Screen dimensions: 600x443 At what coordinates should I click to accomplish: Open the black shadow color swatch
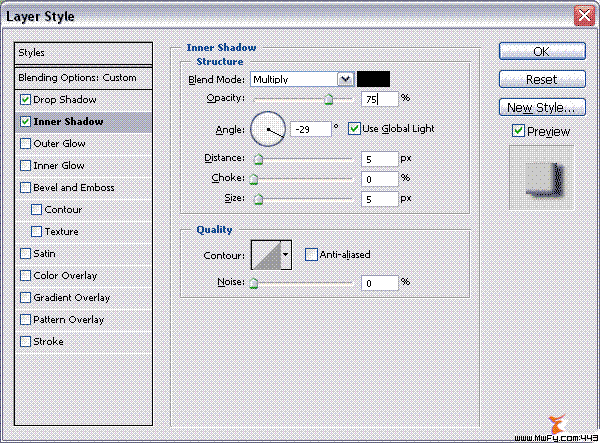(373, 79)
